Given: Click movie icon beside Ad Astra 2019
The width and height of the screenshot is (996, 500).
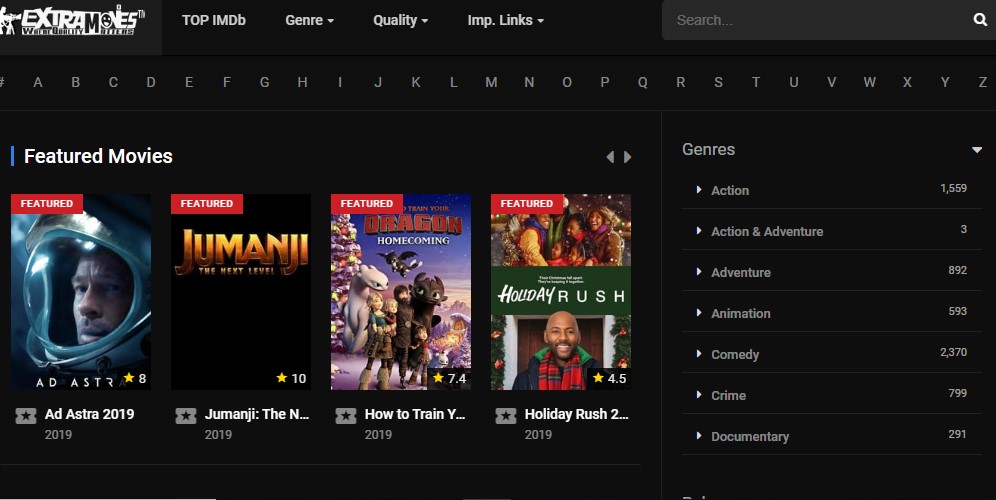Looking at the screenshot, I should point(26,416).
